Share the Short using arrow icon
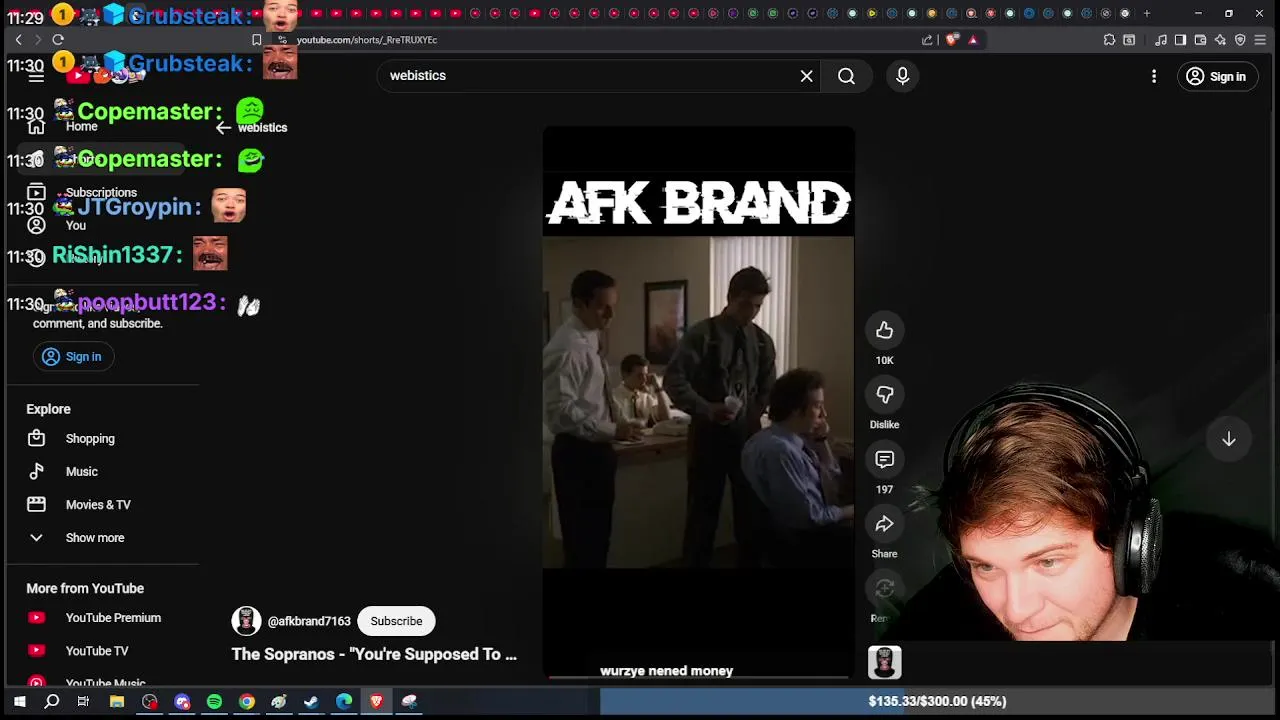 (884, 524)
